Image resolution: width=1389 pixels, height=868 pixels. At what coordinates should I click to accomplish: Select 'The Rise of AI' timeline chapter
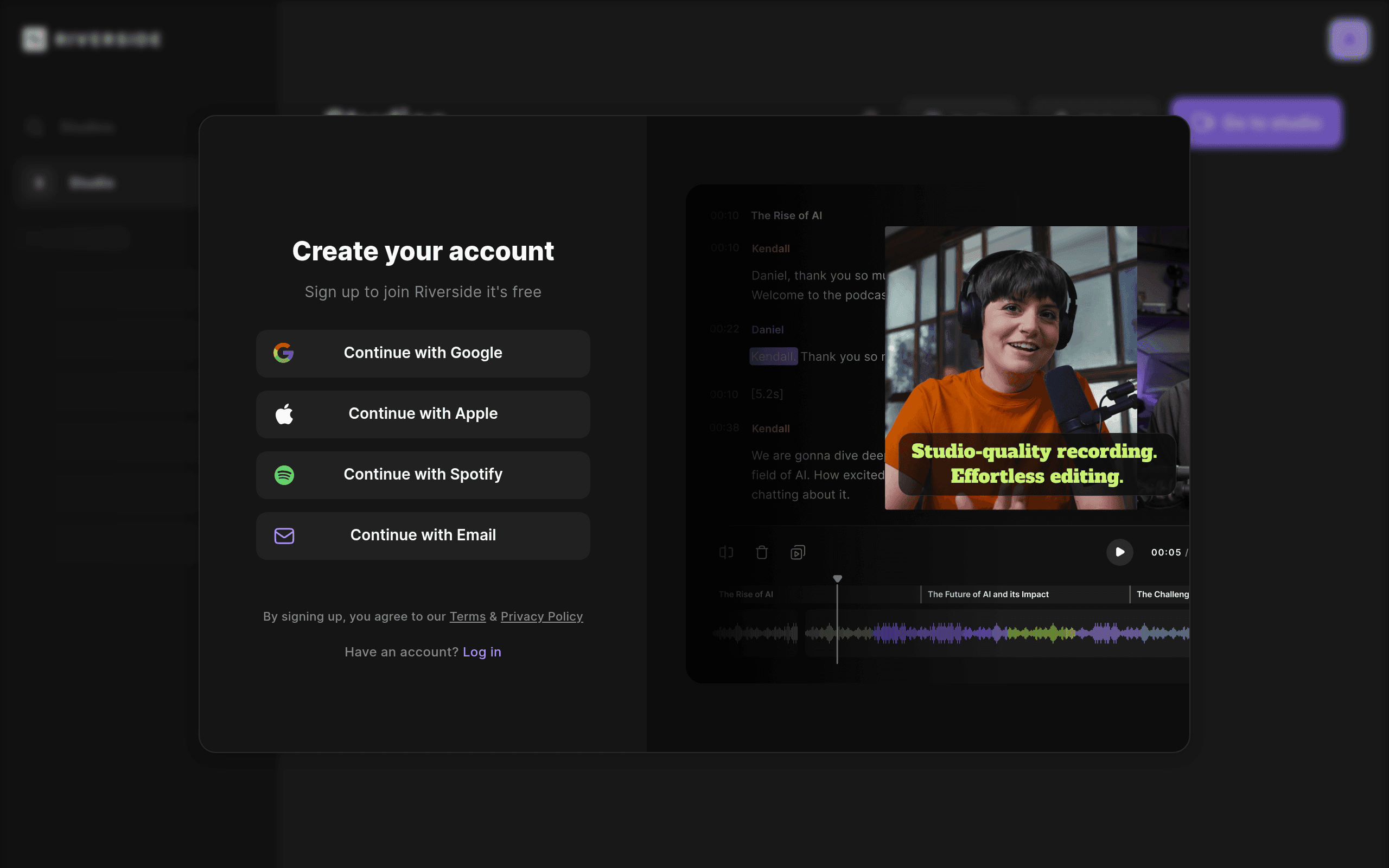[x=746, y=594]
